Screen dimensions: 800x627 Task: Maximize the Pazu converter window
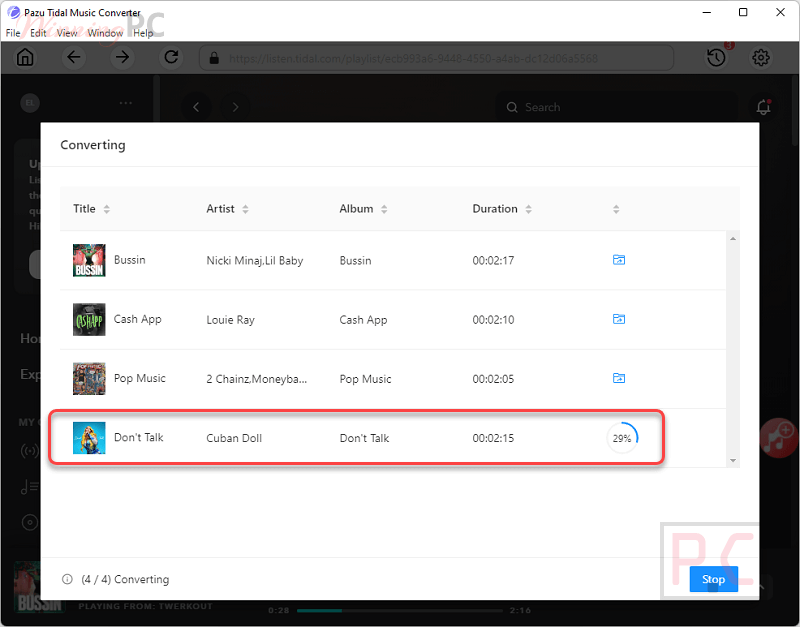(743, 12)
